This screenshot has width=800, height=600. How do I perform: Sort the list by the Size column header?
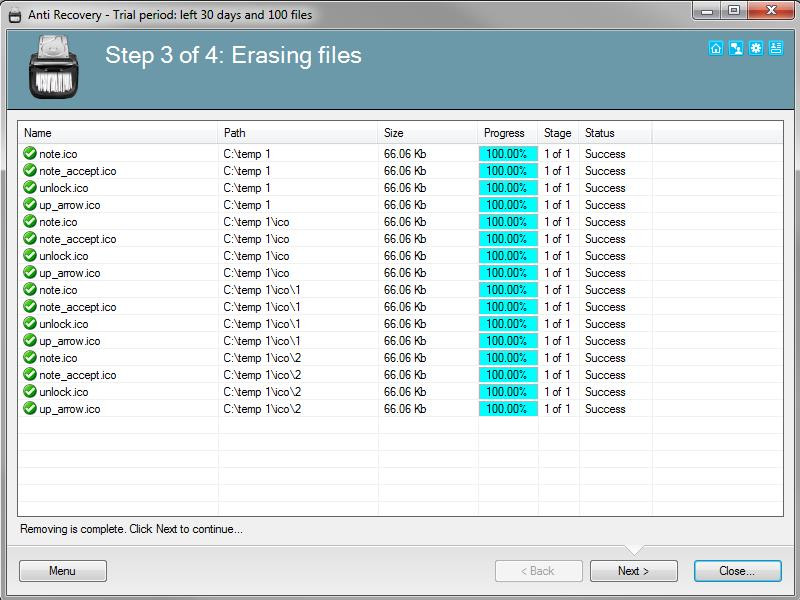(x=428, y=133)
